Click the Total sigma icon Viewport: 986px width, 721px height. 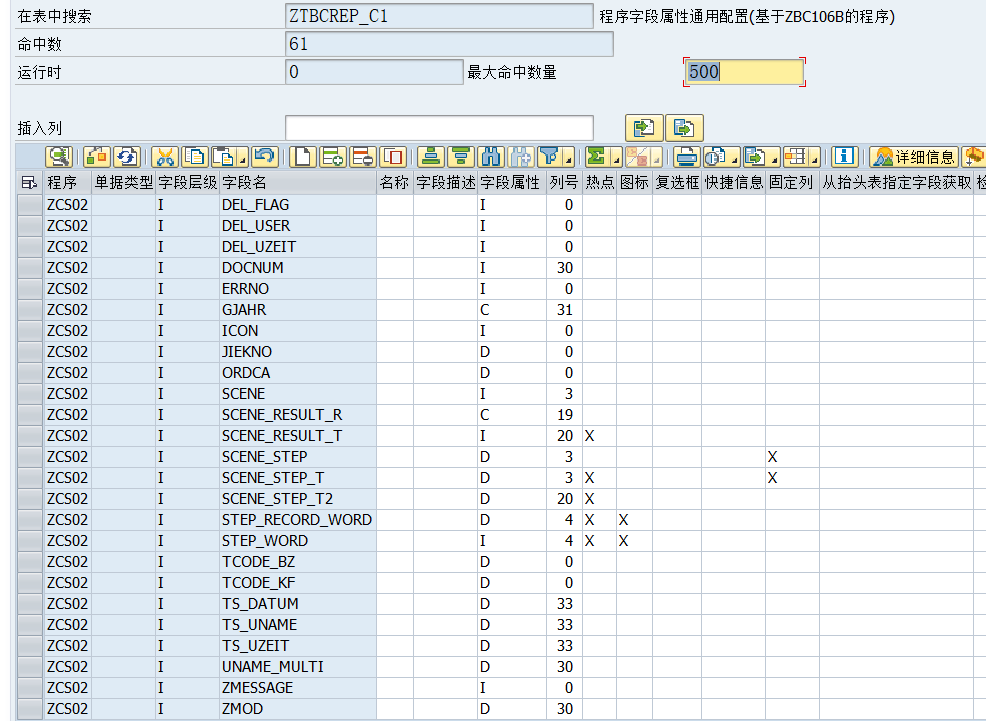[x=596, y=156]
